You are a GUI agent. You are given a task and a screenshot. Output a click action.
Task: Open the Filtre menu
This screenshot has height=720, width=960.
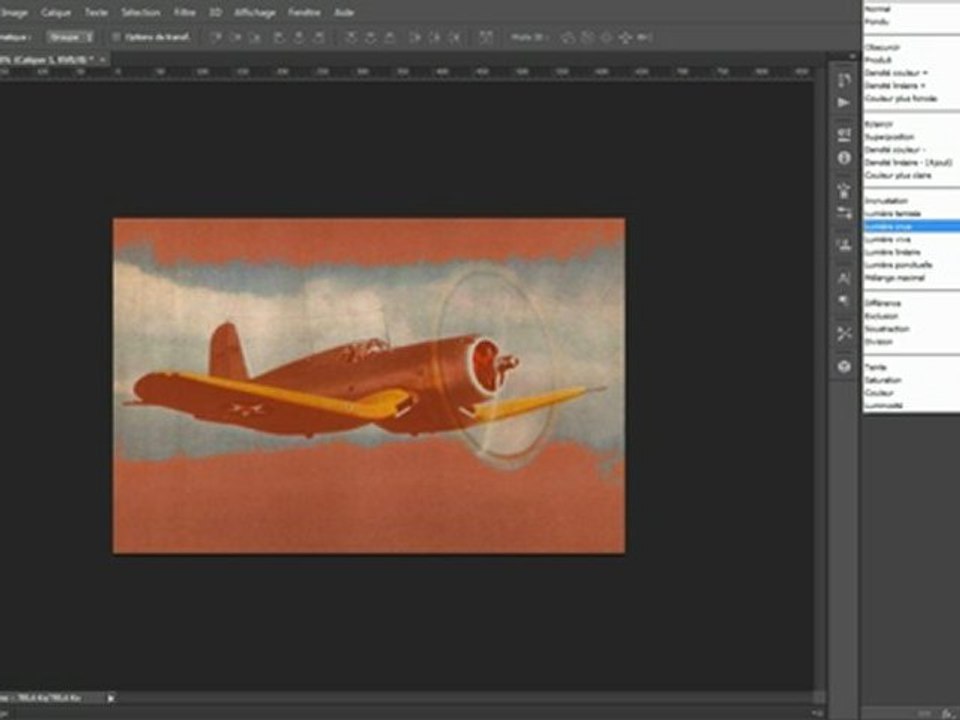point(185,13)
